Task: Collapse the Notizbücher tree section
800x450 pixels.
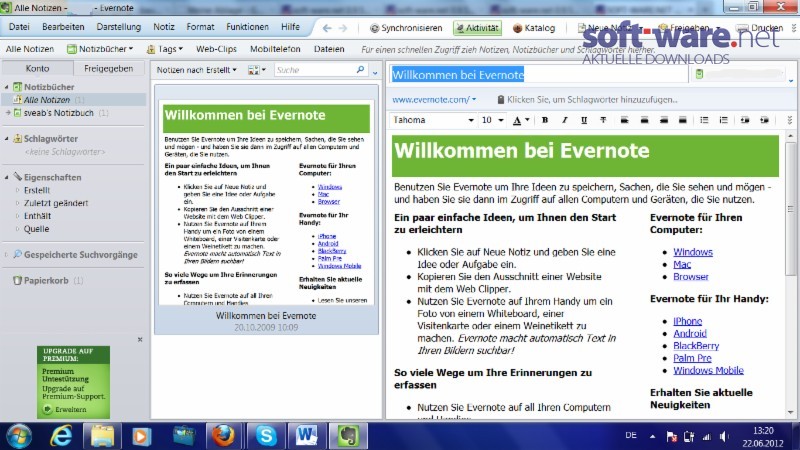Action: click(x=7, y=87)
